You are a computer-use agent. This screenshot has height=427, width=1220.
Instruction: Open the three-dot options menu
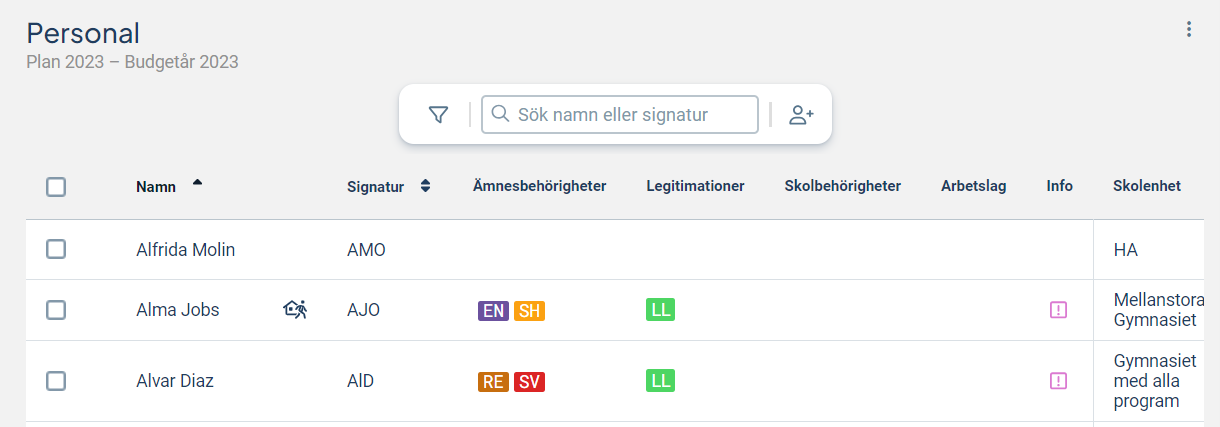tap(1189, 29)
